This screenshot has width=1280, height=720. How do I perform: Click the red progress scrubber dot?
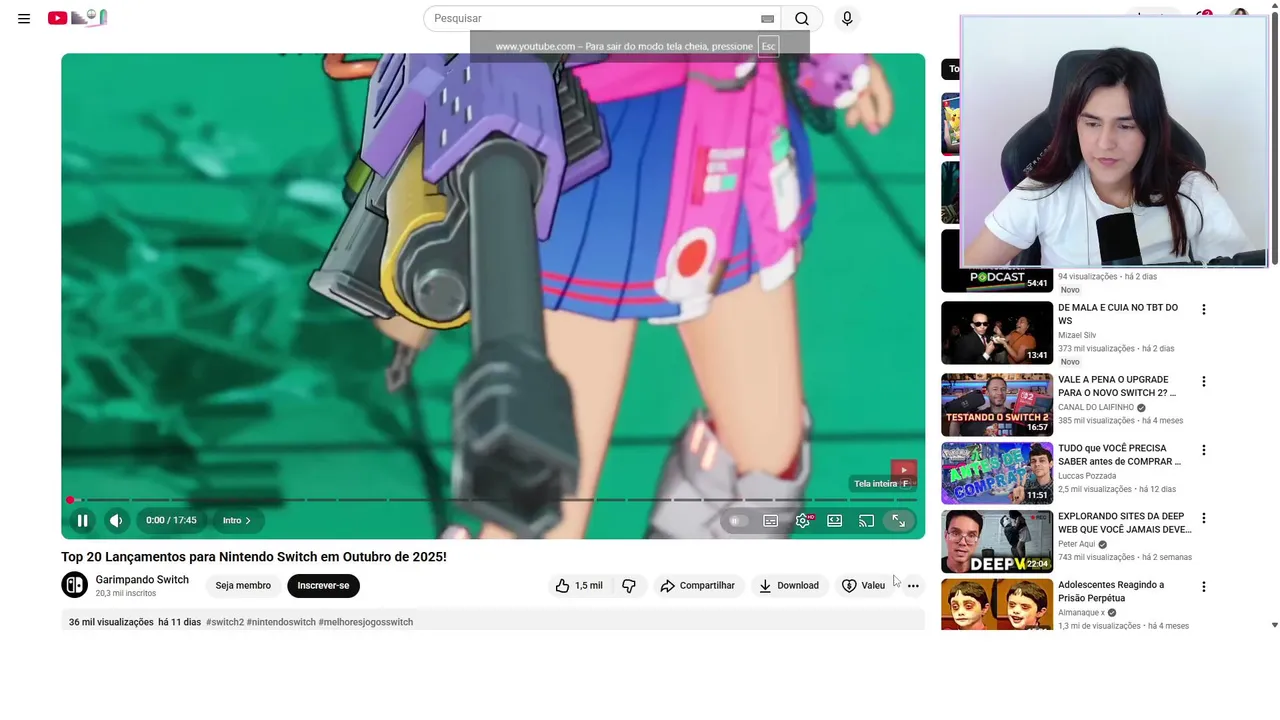[70, 499]
